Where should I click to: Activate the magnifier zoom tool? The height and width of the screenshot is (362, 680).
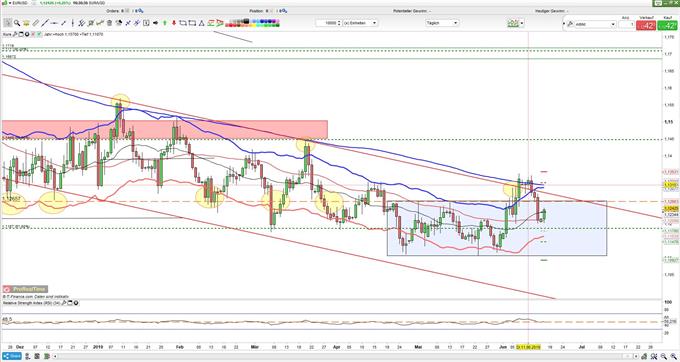click(x=17, y=23)
